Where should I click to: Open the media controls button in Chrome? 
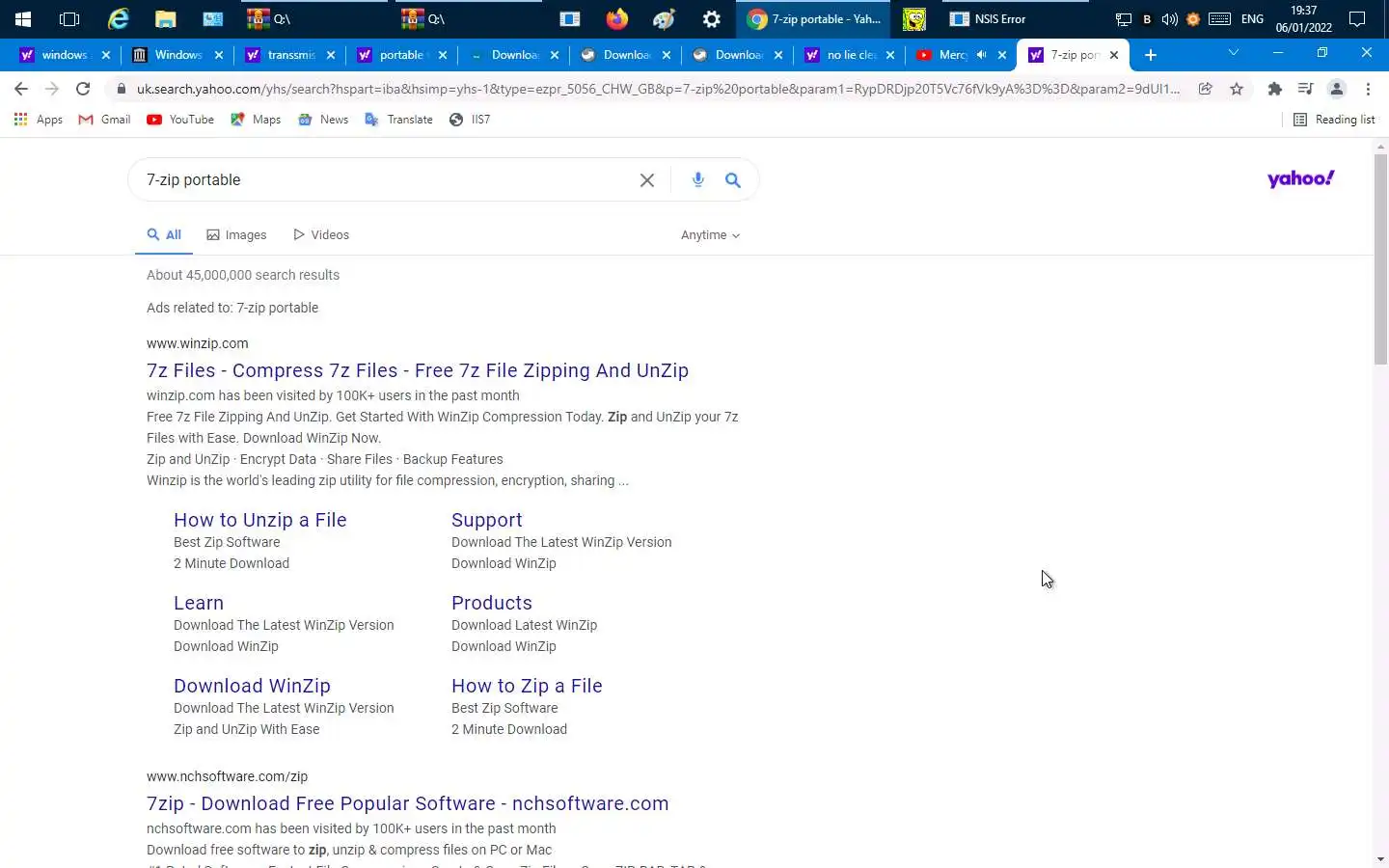point(1306,89)
